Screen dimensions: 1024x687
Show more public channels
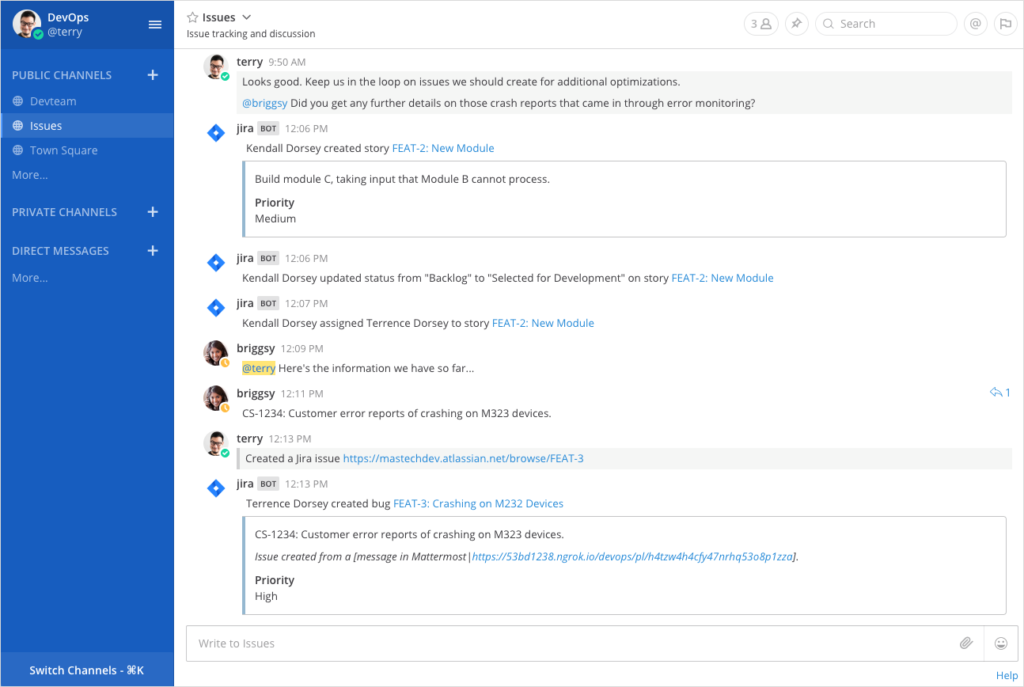click(29, 175)
